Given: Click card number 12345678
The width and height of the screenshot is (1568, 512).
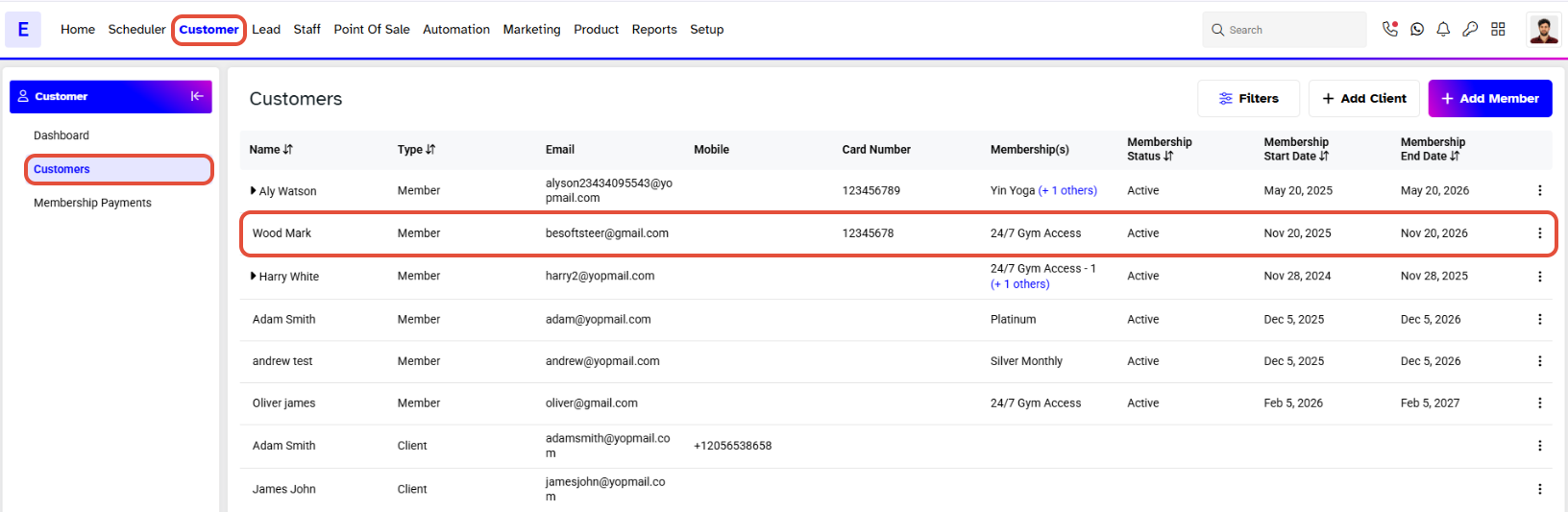Looking at the screenshot, I should pyautogui.click(x=868, y=233).
